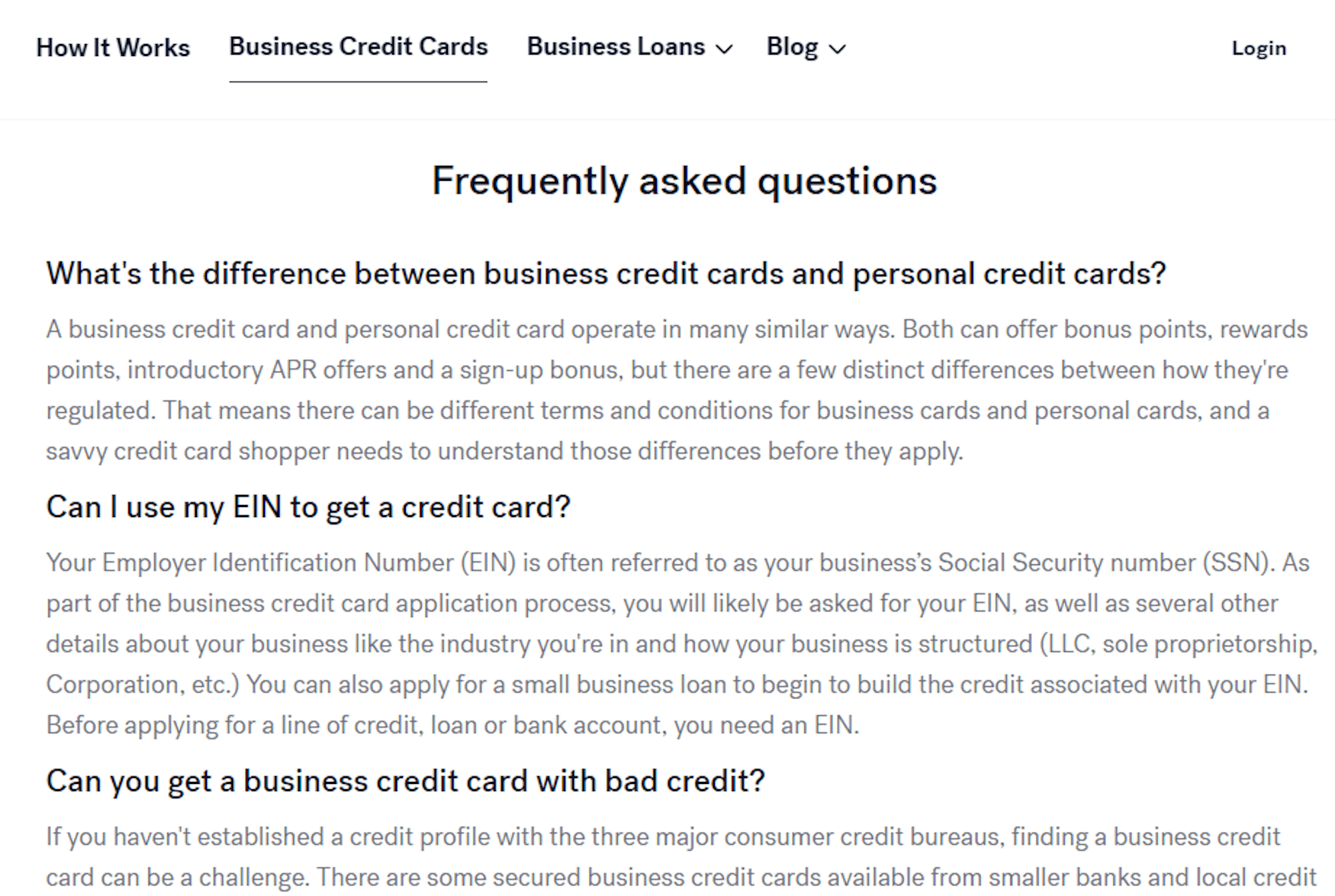Click the line starting 'Before applying for a line'
The width and height of the screenshot is (1335, 896).
tap(453, 725)
